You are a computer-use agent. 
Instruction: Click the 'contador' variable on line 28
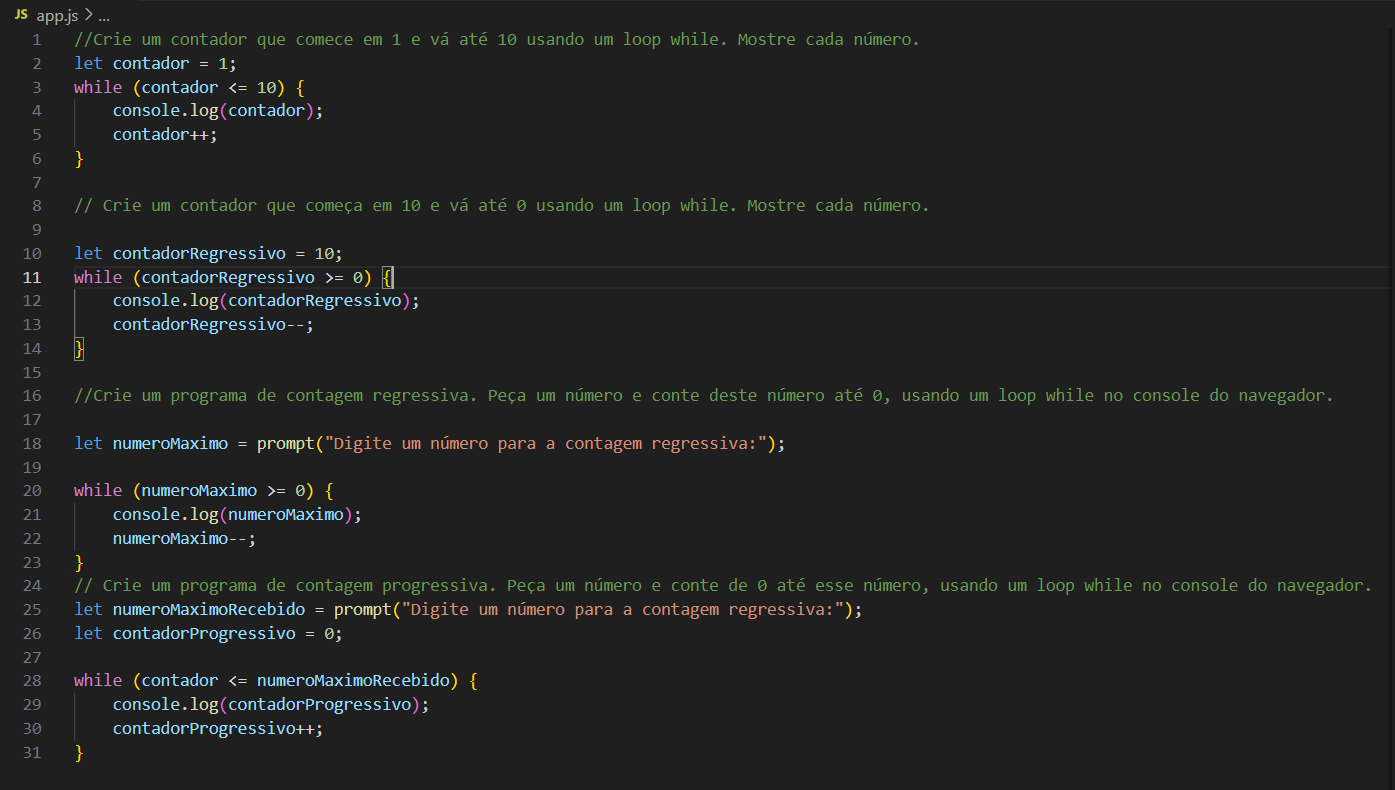[180, 680]
